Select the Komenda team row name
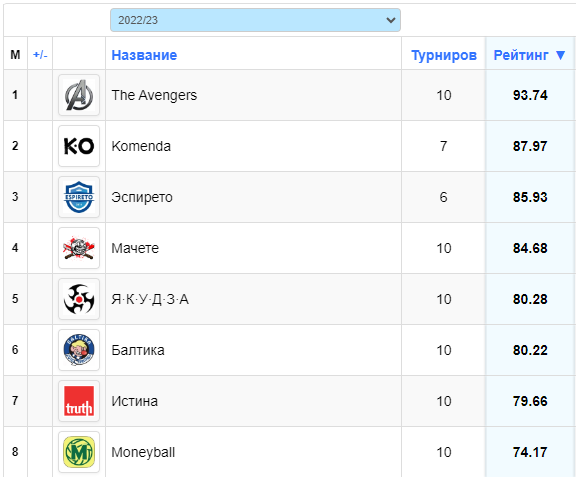The height and width of the screenshot is (477, 576). pyautogui.click(x=141, y=146)
